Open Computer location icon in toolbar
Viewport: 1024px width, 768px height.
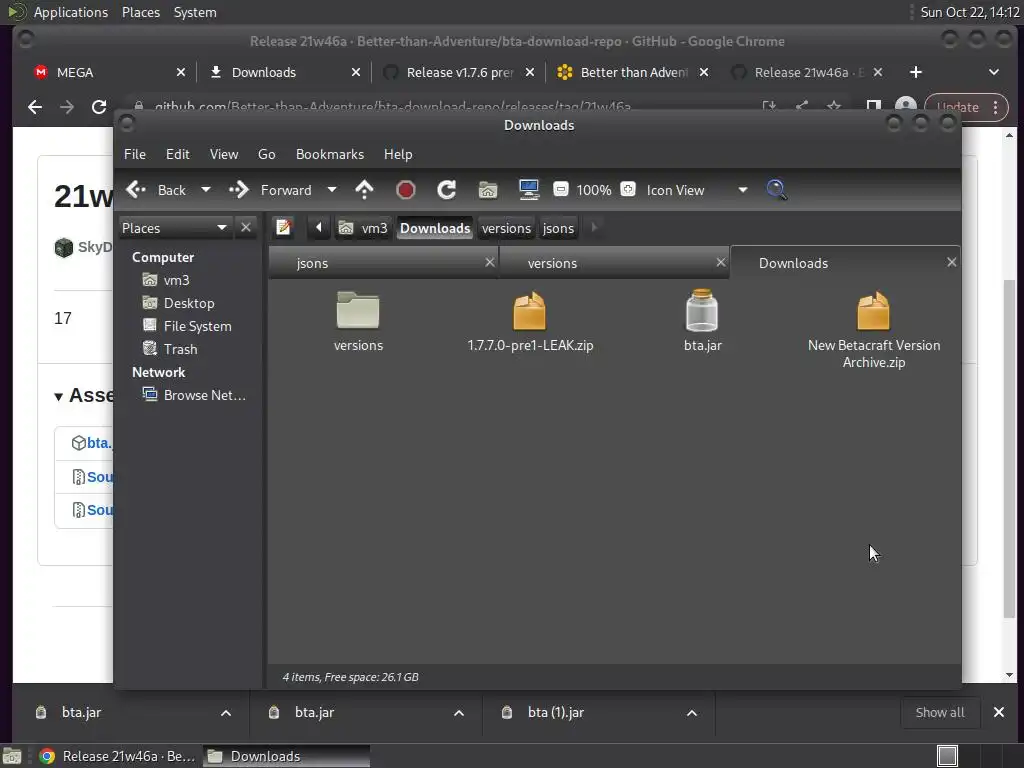(x=529, y=190)
